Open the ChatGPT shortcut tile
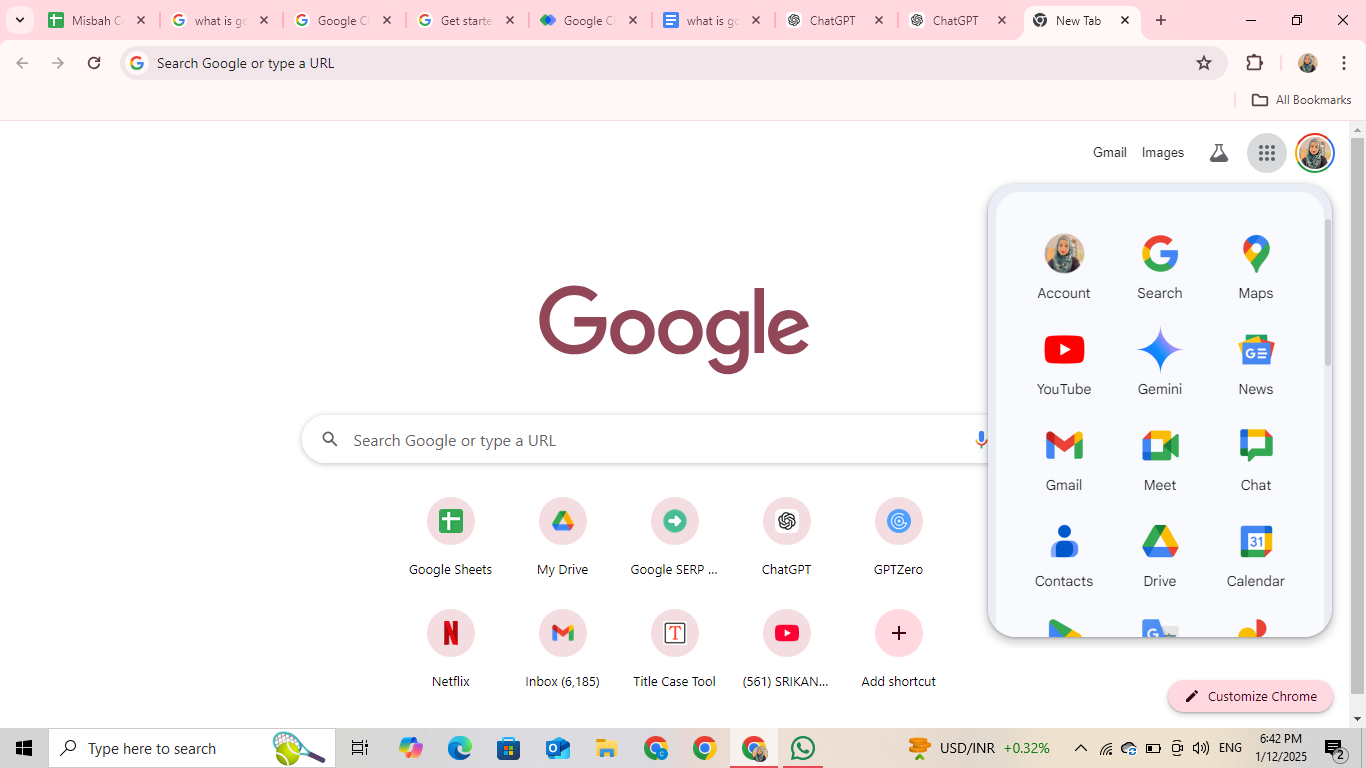 point(787,538)
